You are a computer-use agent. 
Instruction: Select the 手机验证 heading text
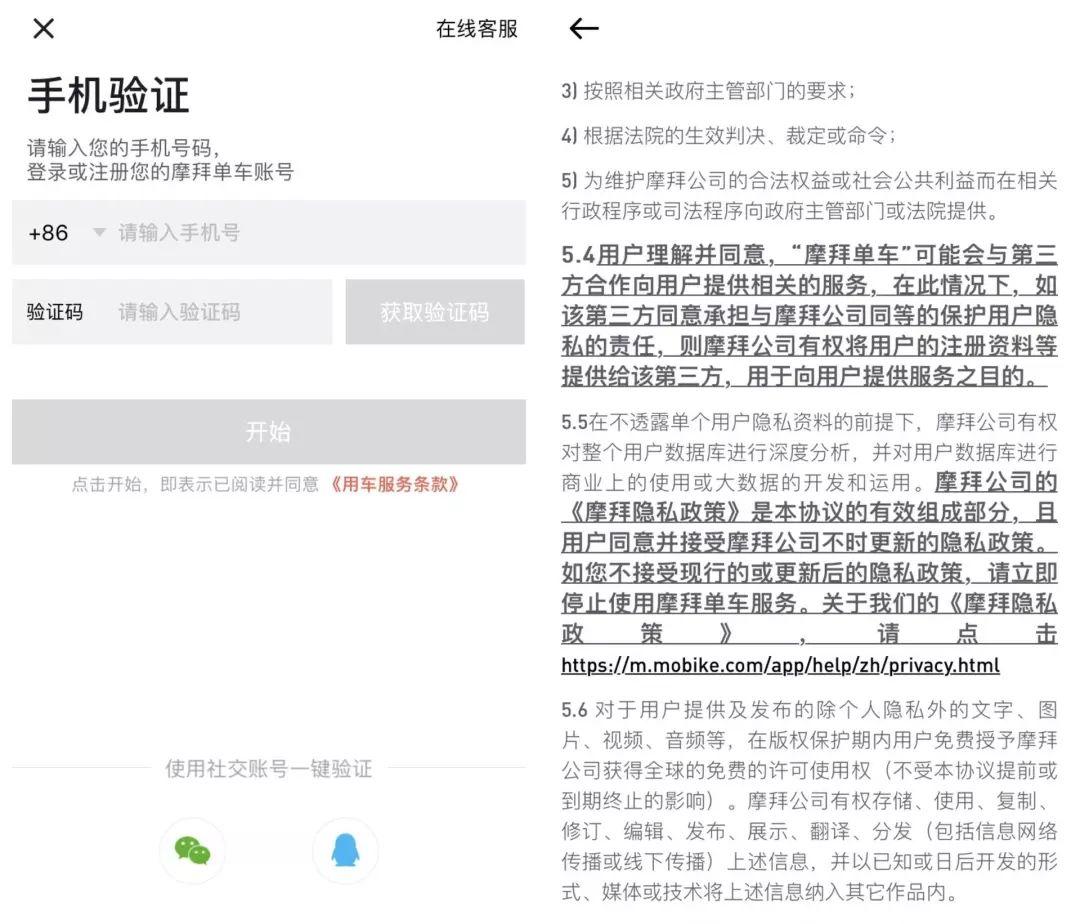108,95
